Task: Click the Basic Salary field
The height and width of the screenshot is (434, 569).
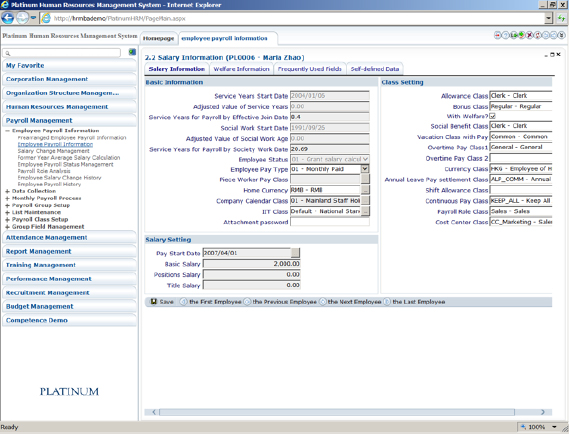Action: tap(251, 264)
